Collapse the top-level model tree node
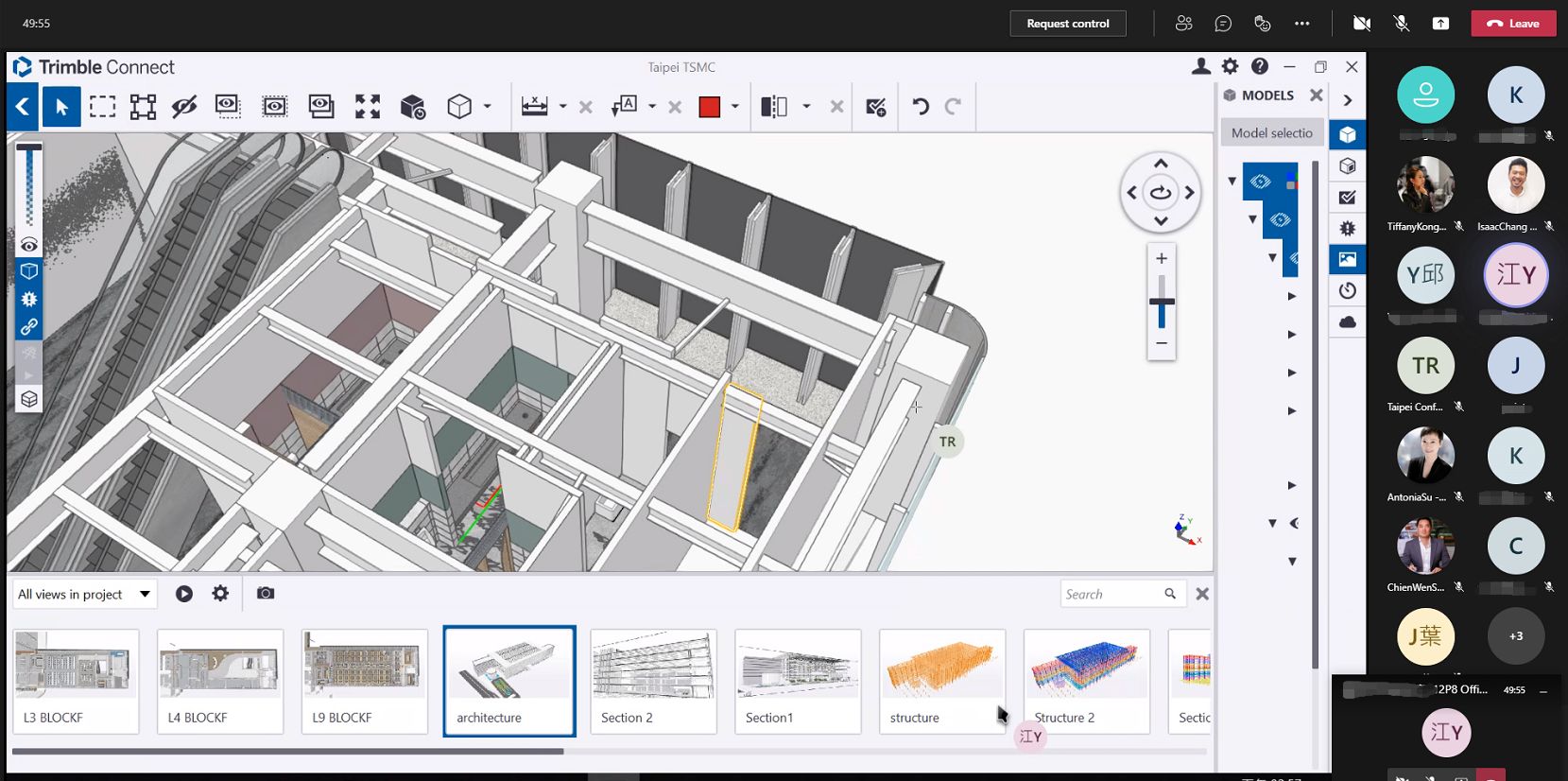1568x781 pixels. click(1232, 182)
